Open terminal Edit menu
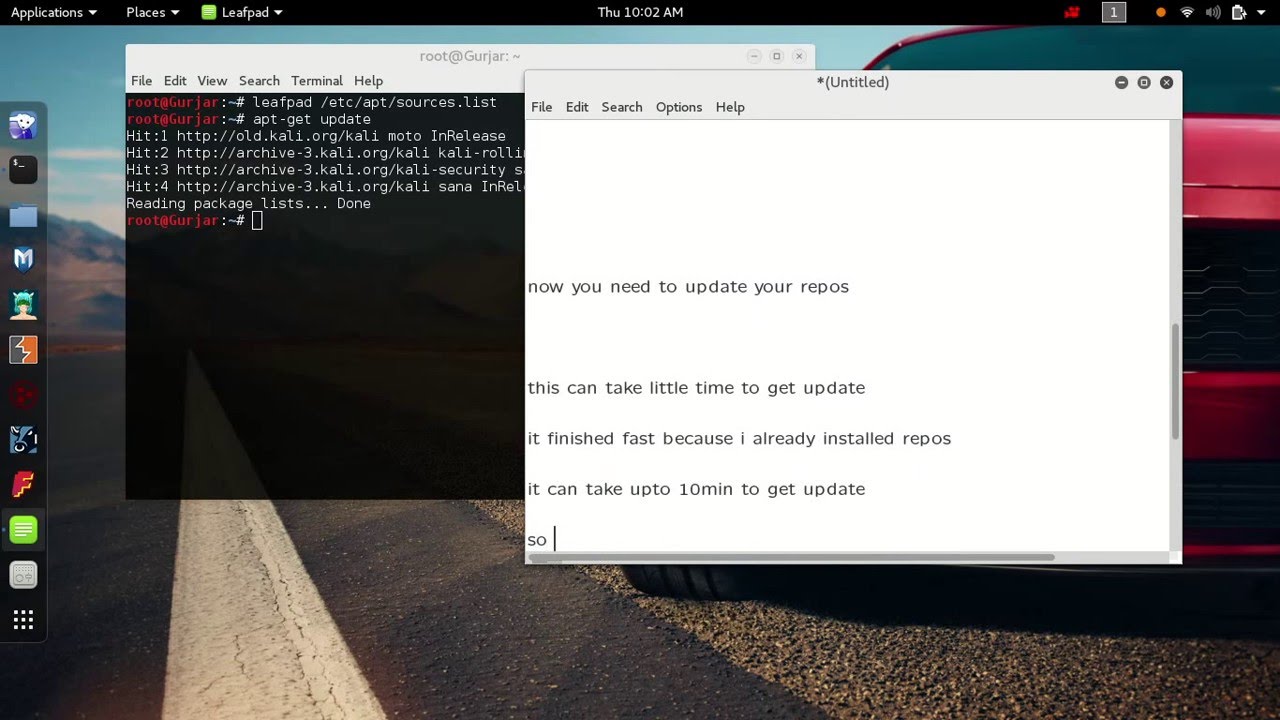Viewport: 1280px width, 720px height. (x=175, y=81)
